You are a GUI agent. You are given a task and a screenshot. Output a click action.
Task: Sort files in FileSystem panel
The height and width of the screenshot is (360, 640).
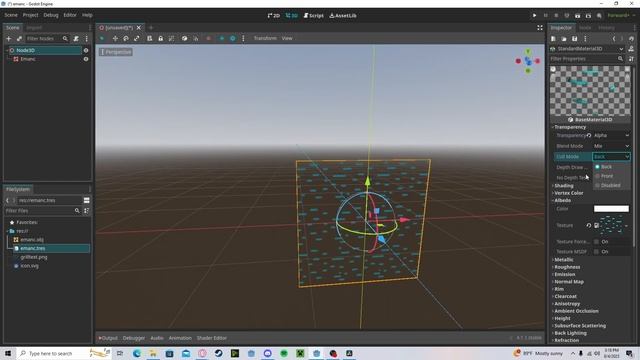(x=87, y=211)
